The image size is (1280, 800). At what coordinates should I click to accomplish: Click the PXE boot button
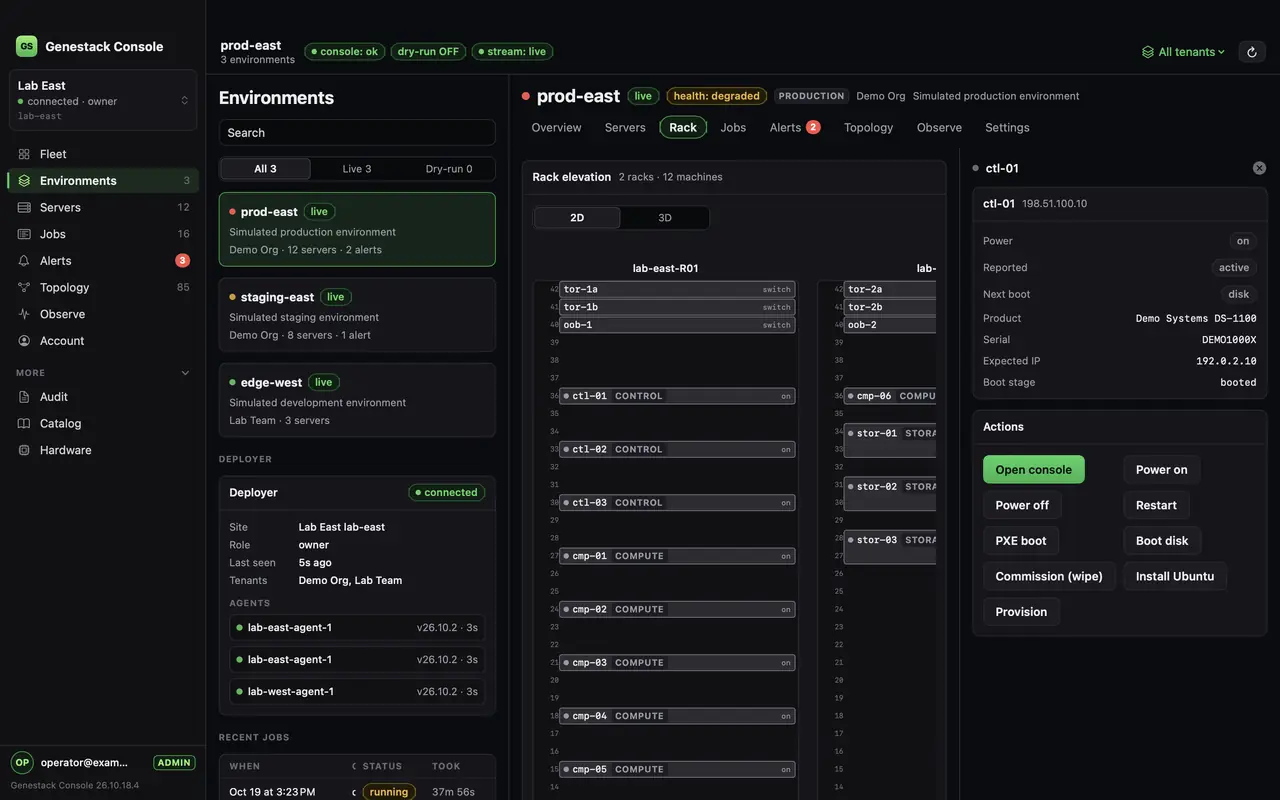click(1021, 541)
